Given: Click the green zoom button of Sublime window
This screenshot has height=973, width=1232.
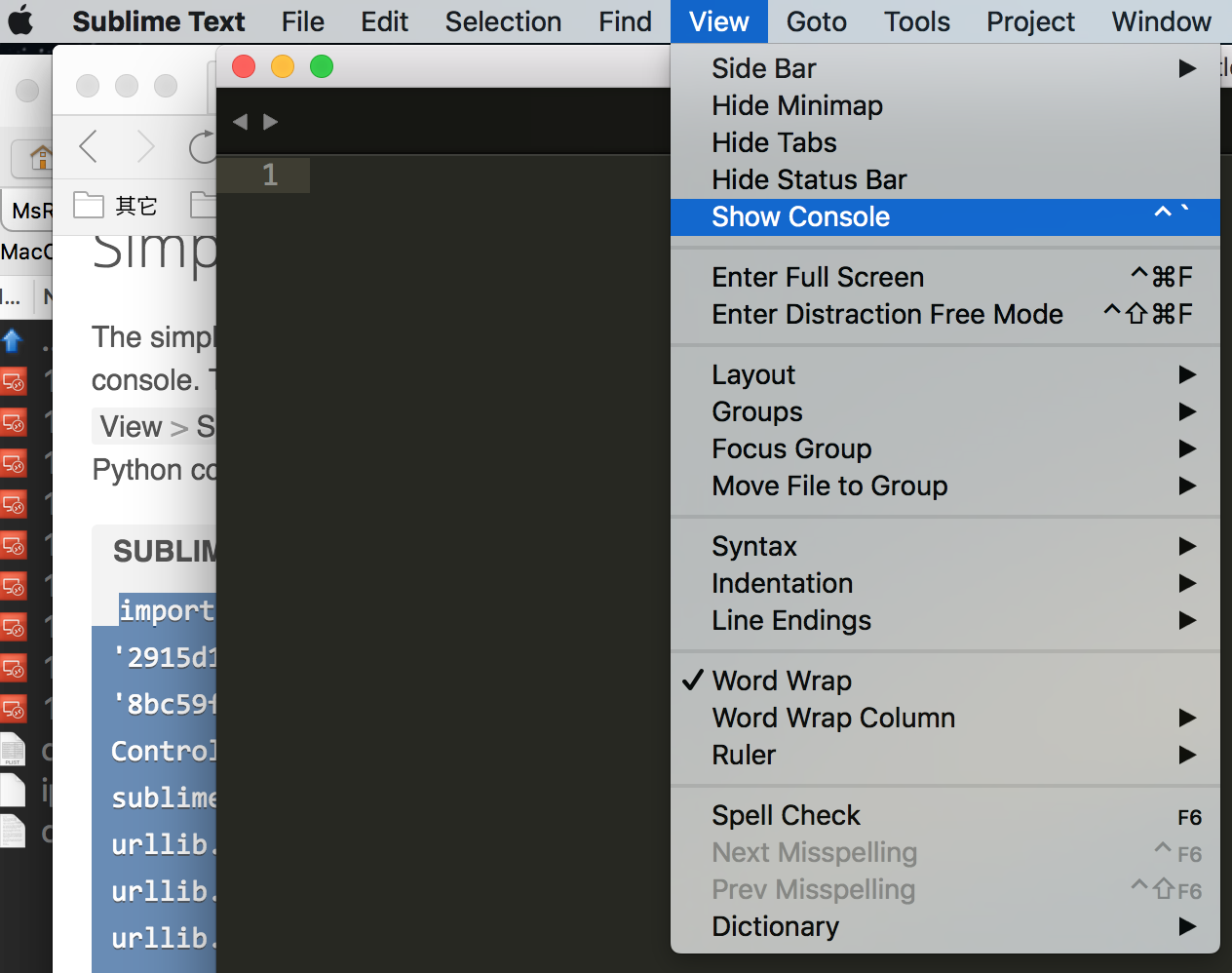Looking at the screenshot, I should coord(322,66).
